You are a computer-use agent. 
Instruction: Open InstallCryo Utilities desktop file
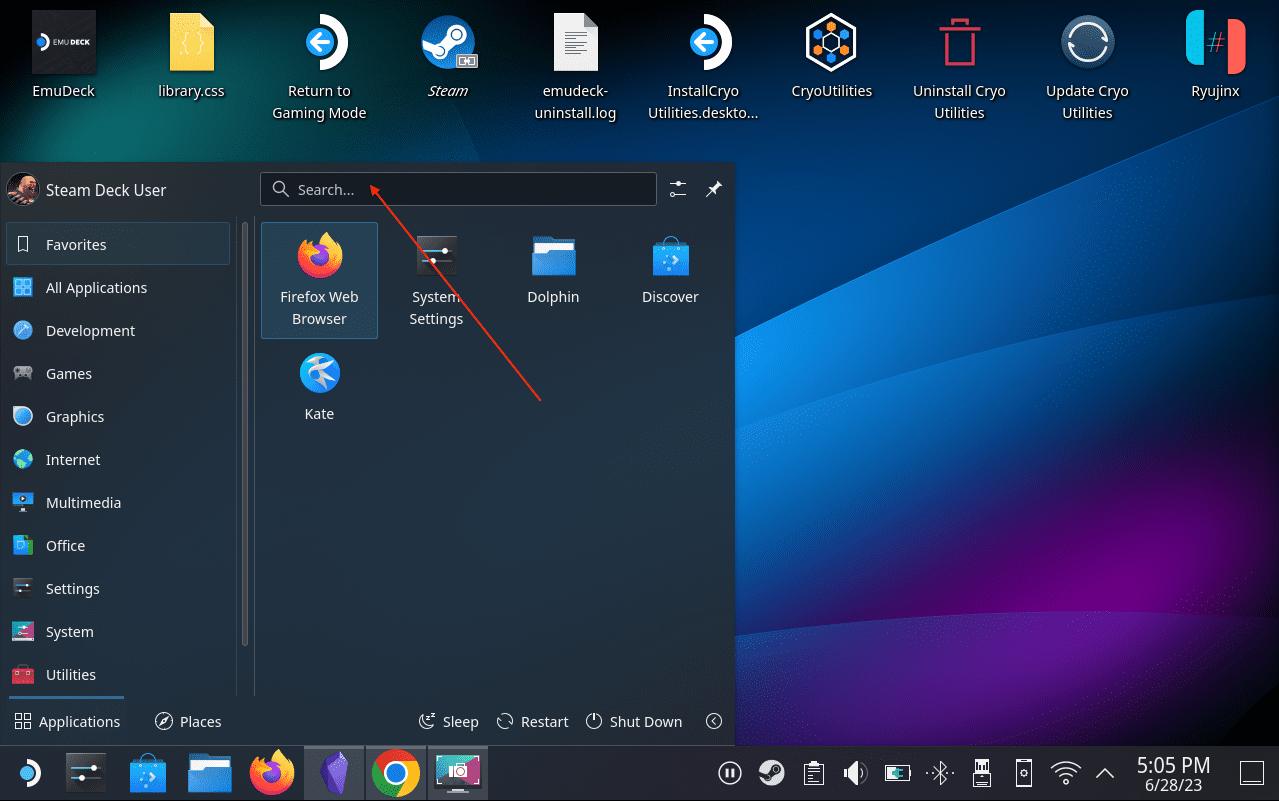pyautogui.click(x=703, y=67)
